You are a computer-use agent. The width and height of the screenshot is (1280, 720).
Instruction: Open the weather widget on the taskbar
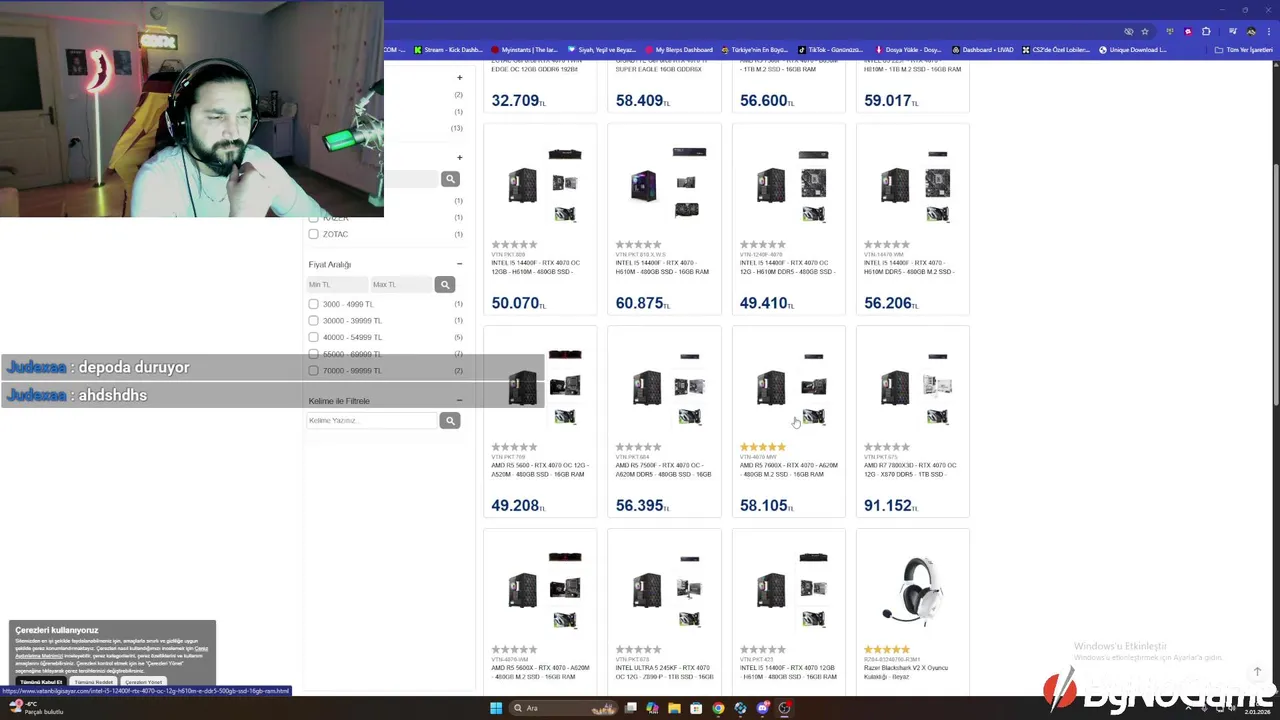click(36, 708)
